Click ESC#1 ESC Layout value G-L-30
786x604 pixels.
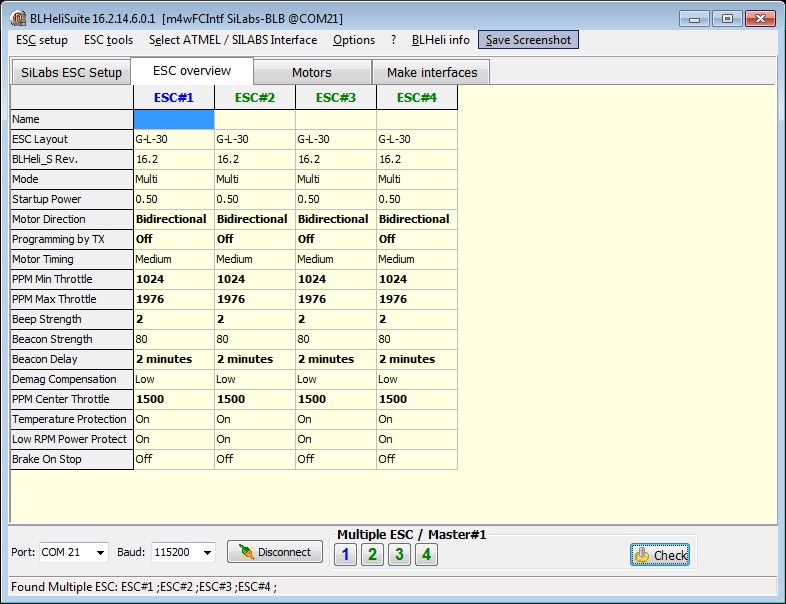174,139
